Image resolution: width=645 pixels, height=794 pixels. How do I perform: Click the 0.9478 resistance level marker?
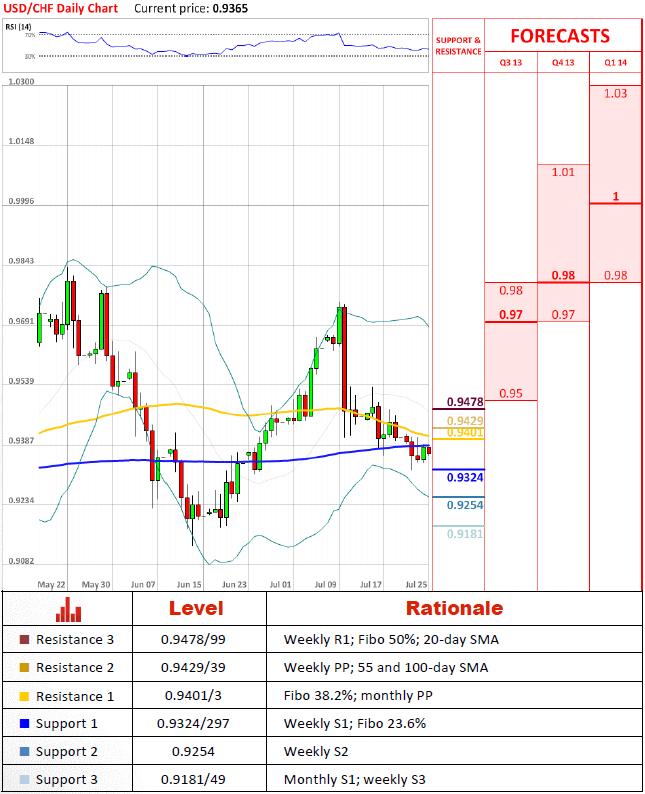465,402
